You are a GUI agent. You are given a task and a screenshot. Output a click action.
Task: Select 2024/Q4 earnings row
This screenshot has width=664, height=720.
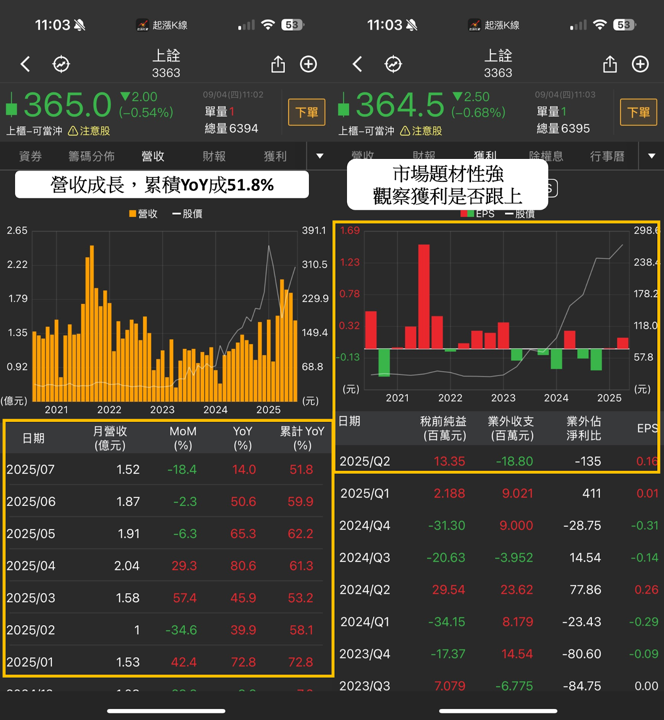(x=499, y=525)
